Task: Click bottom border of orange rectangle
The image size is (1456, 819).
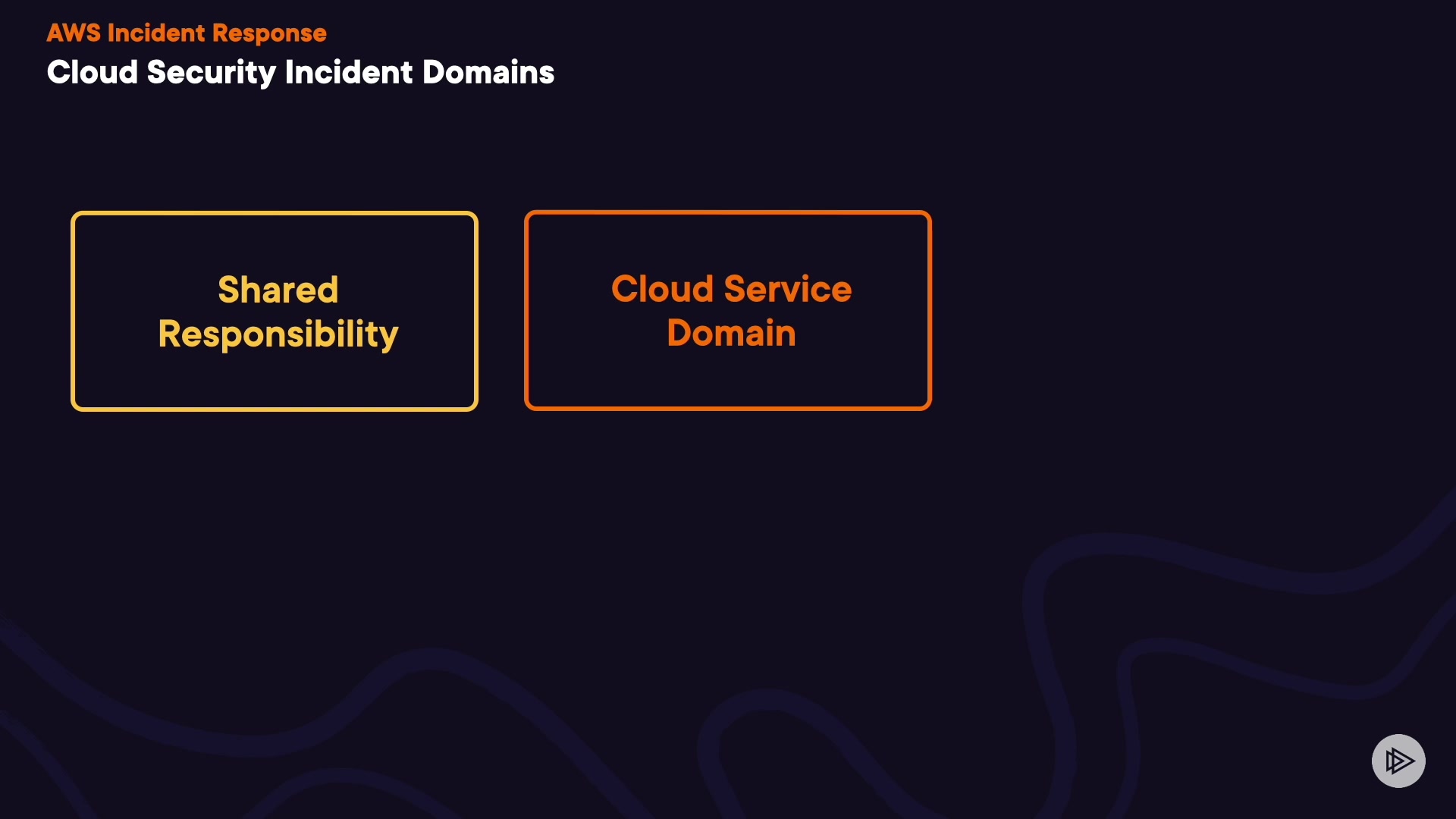Action: (727, 408)
